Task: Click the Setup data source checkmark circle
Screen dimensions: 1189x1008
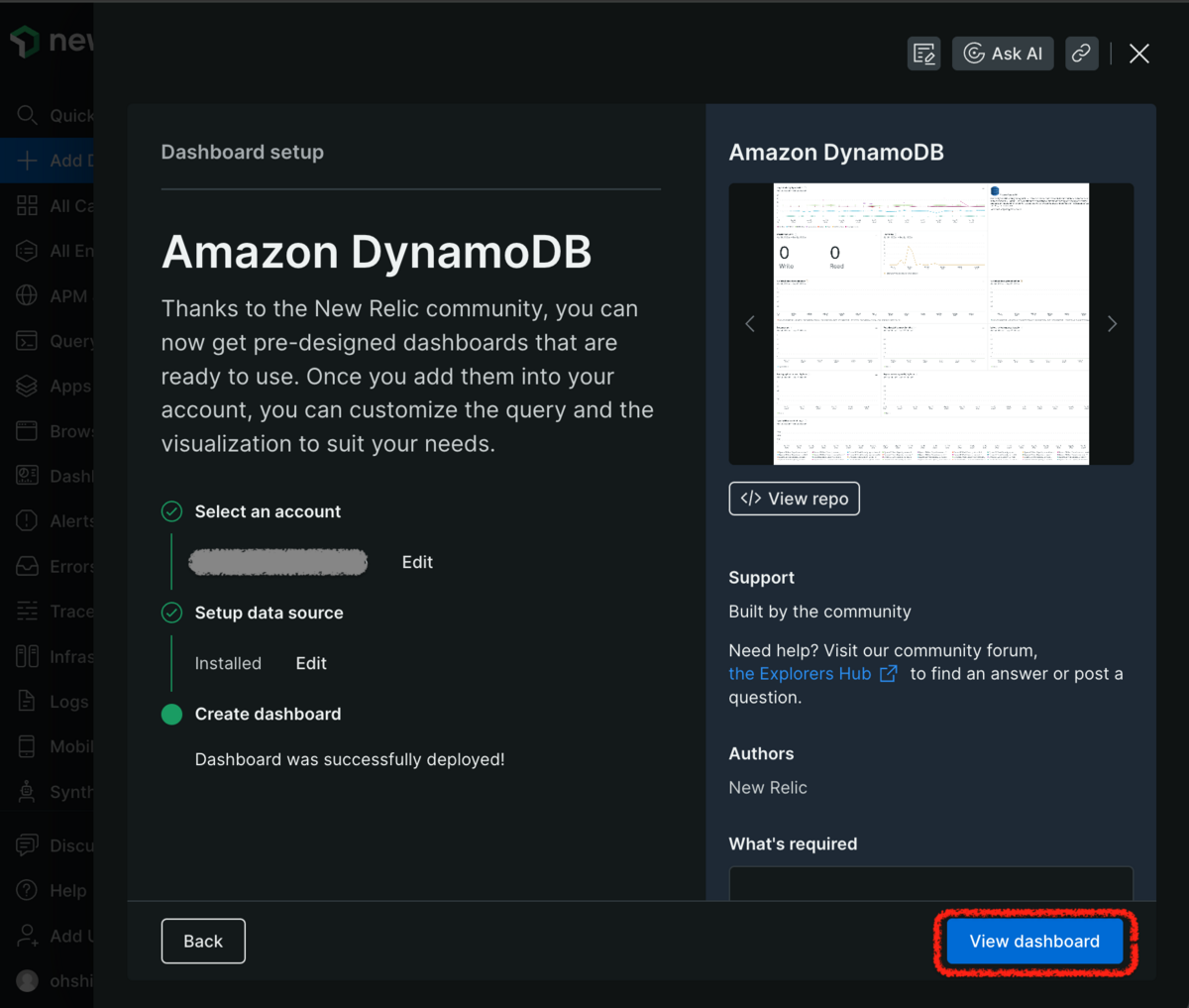Action: (170, 613)
